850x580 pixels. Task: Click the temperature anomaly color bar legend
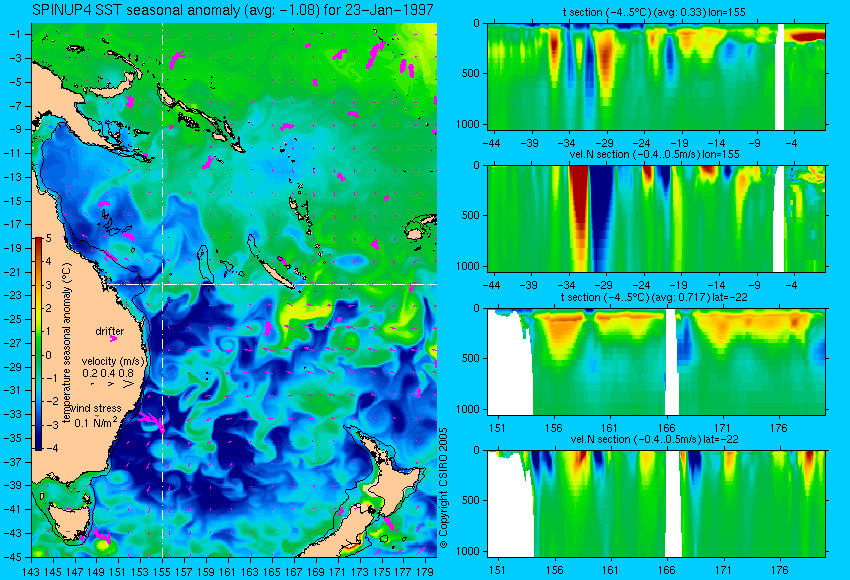pyautogui.click(x=39, y=344)
